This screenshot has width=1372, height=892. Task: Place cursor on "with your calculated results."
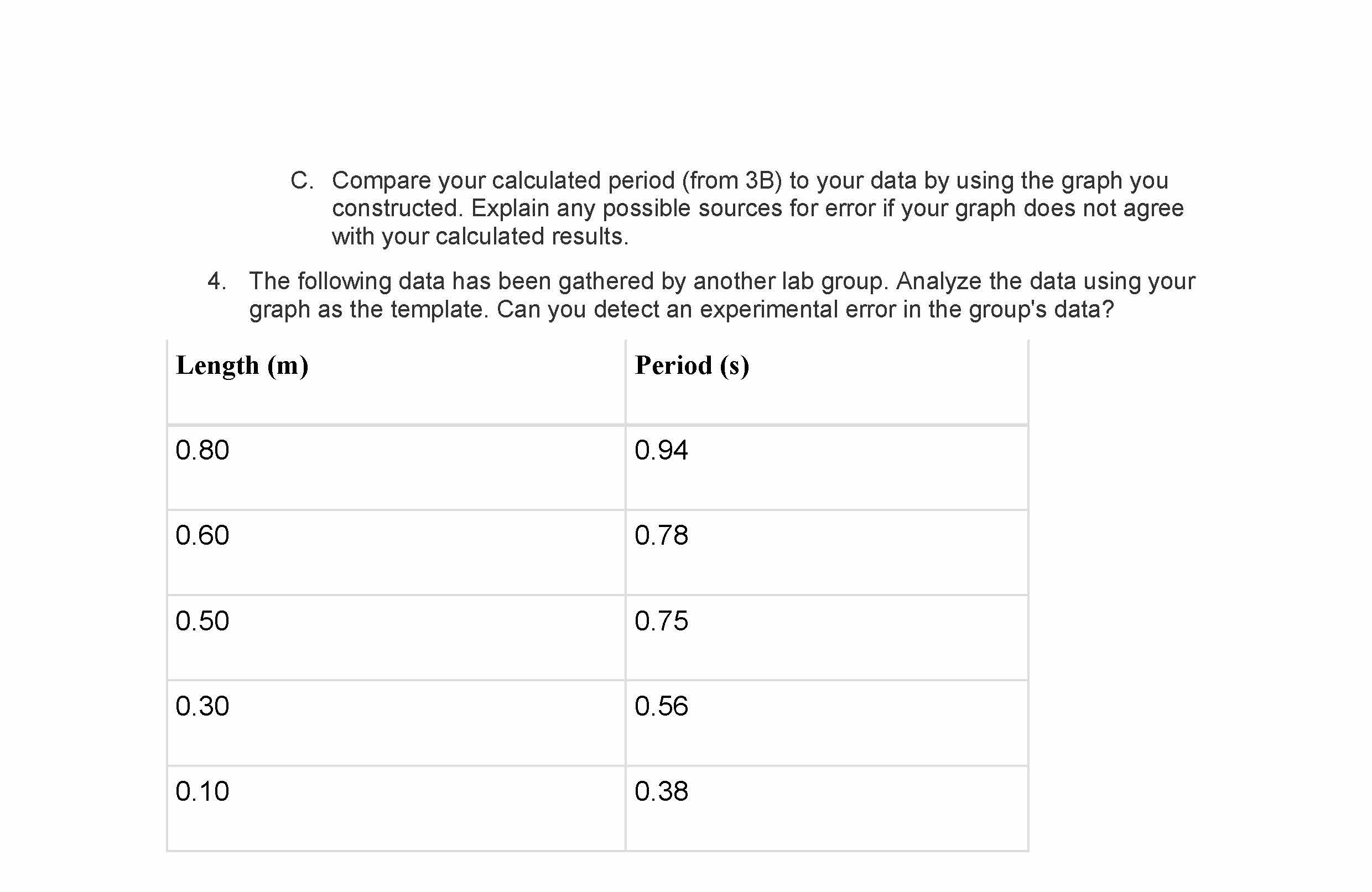[x=480, y=236]
